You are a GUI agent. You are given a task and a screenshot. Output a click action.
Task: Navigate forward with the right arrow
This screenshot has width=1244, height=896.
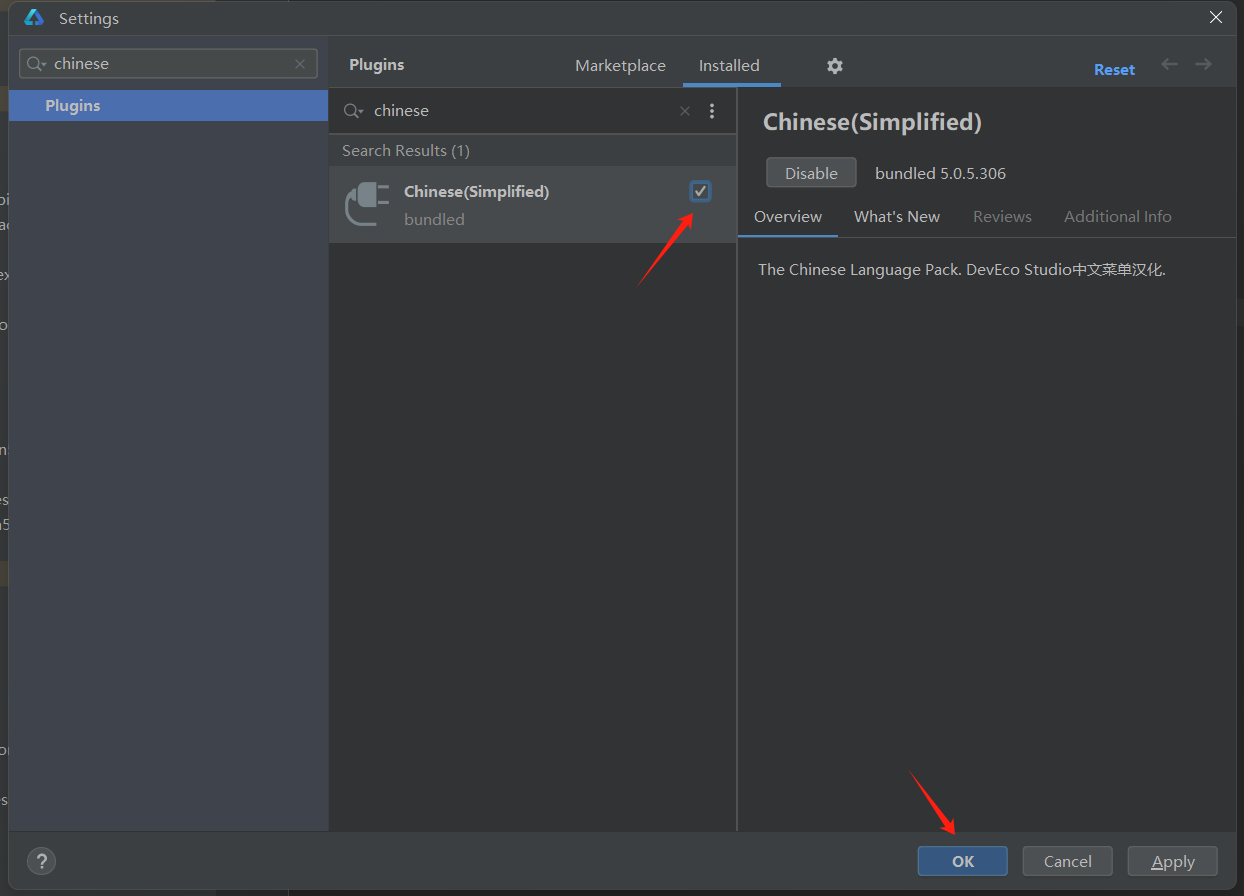pyautogui.click(x=1203, y=64)
